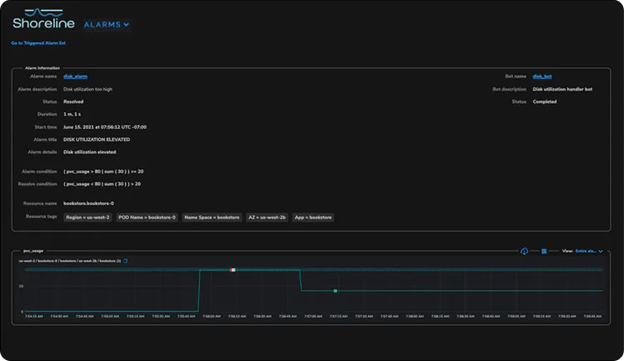Click the pvc_usage chart step-up line
Screen dimensions: 624x361
(x=199, y=291)
